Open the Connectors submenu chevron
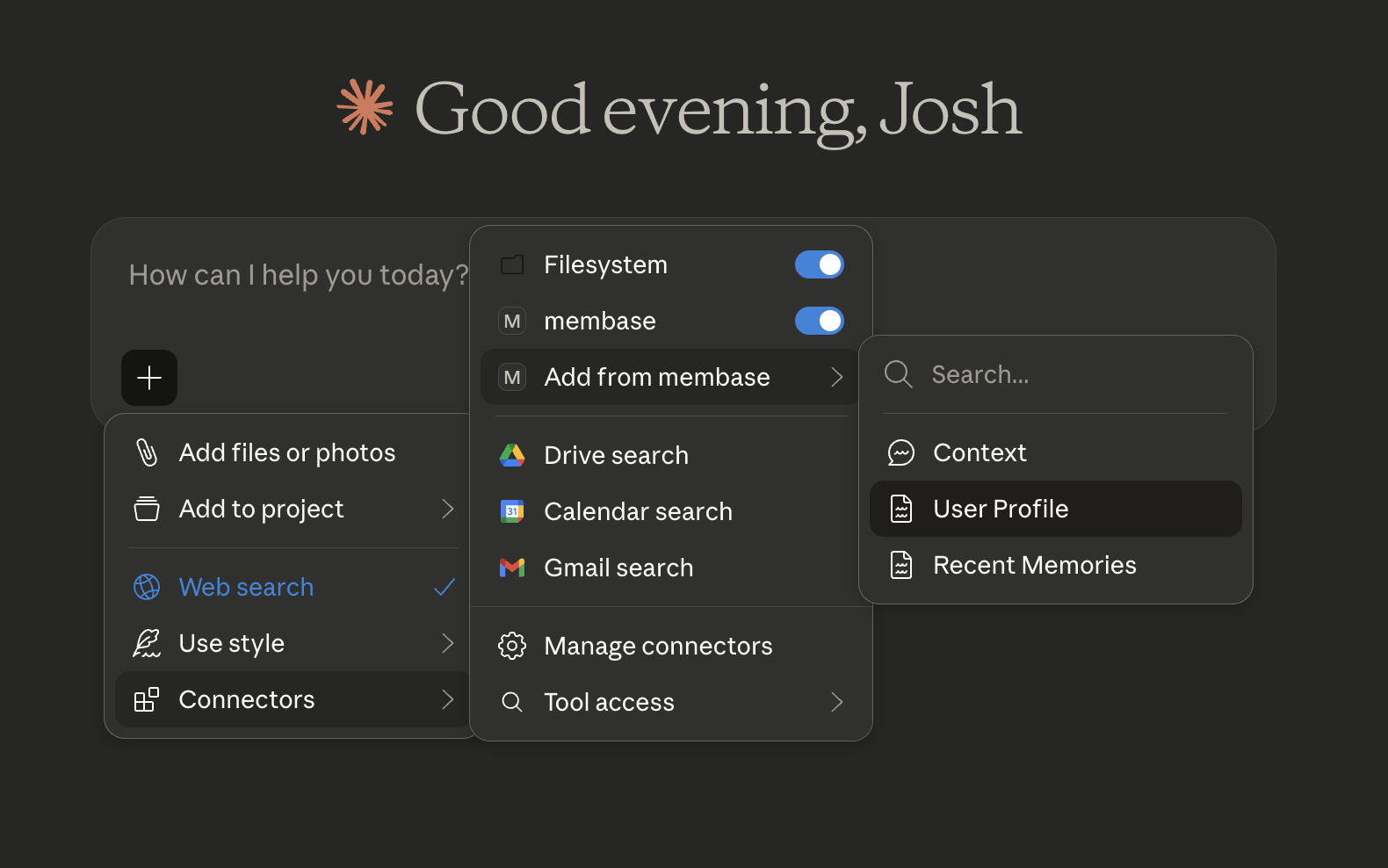 click(447, 699)
